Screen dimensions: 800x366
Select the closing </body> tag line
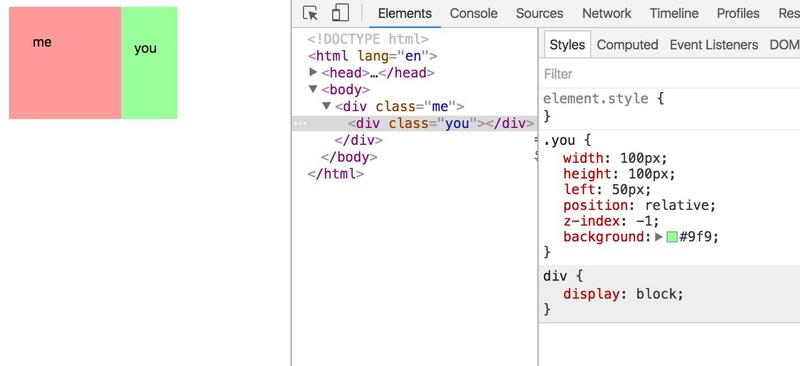(349, 157)
